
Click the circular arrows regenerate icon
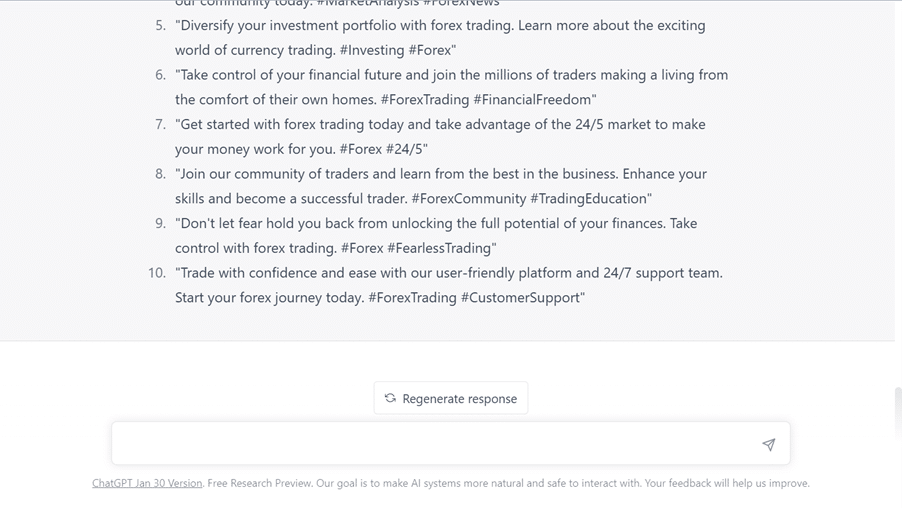point(390,398)
